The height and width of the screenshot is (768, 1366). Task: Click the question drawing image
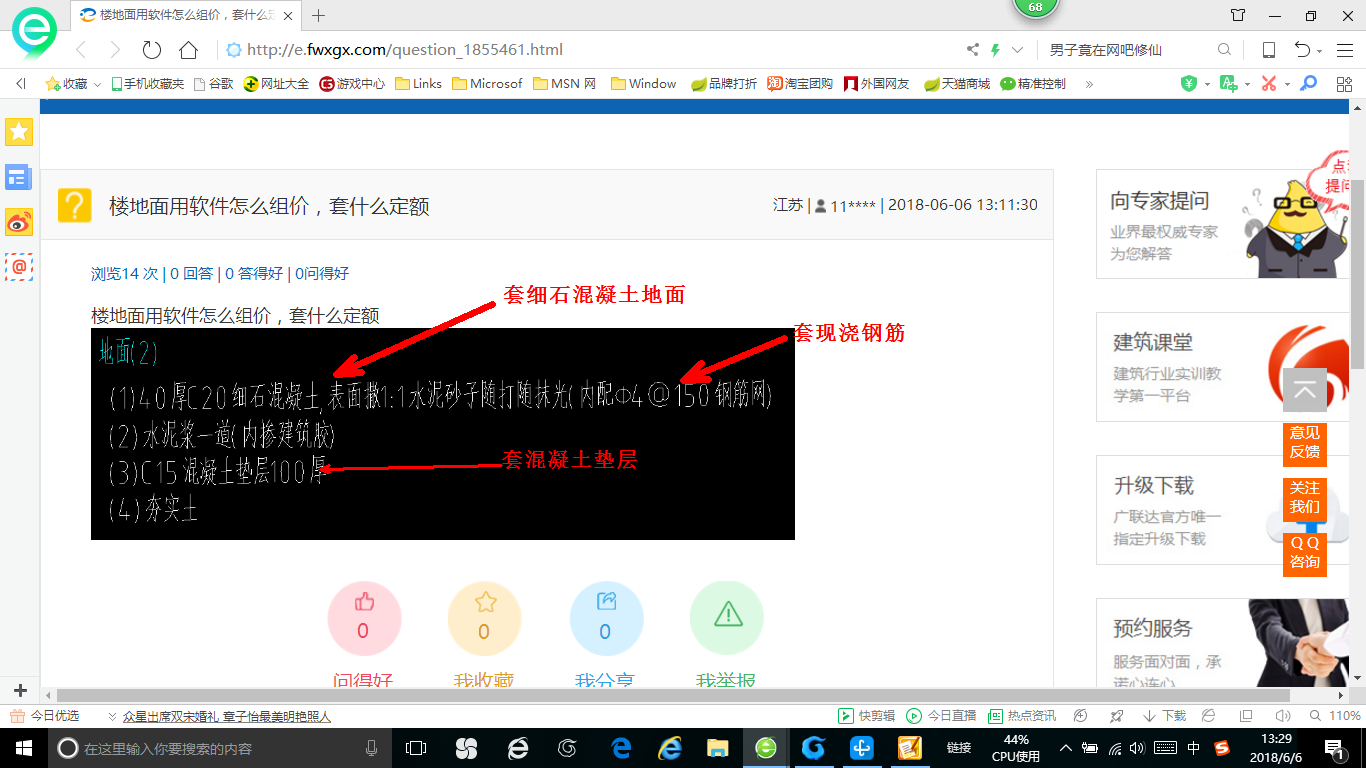click(x=443, y=434)
